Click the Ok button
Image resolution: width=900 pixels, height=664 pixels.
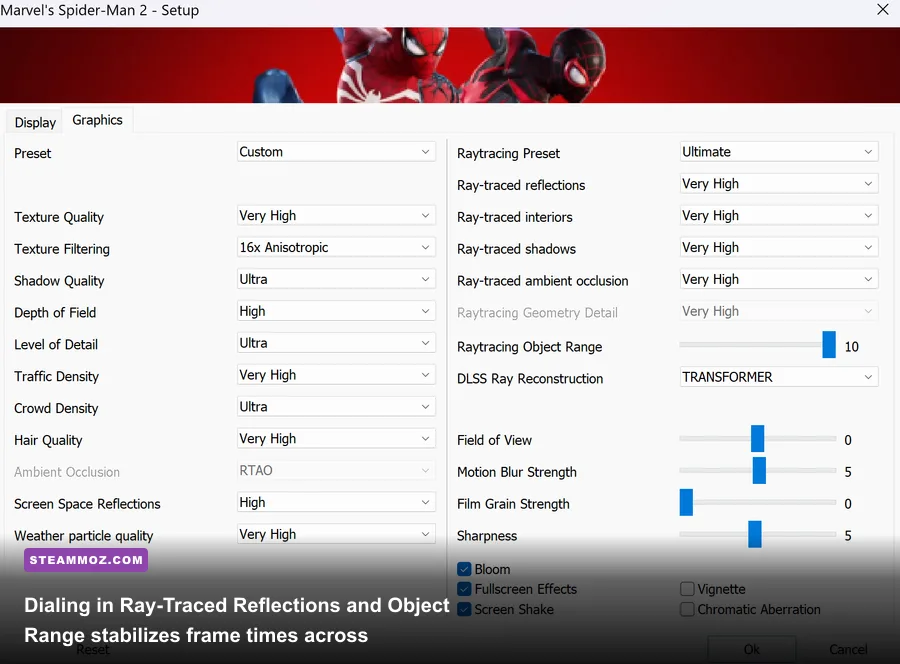(x=751, y=649)
